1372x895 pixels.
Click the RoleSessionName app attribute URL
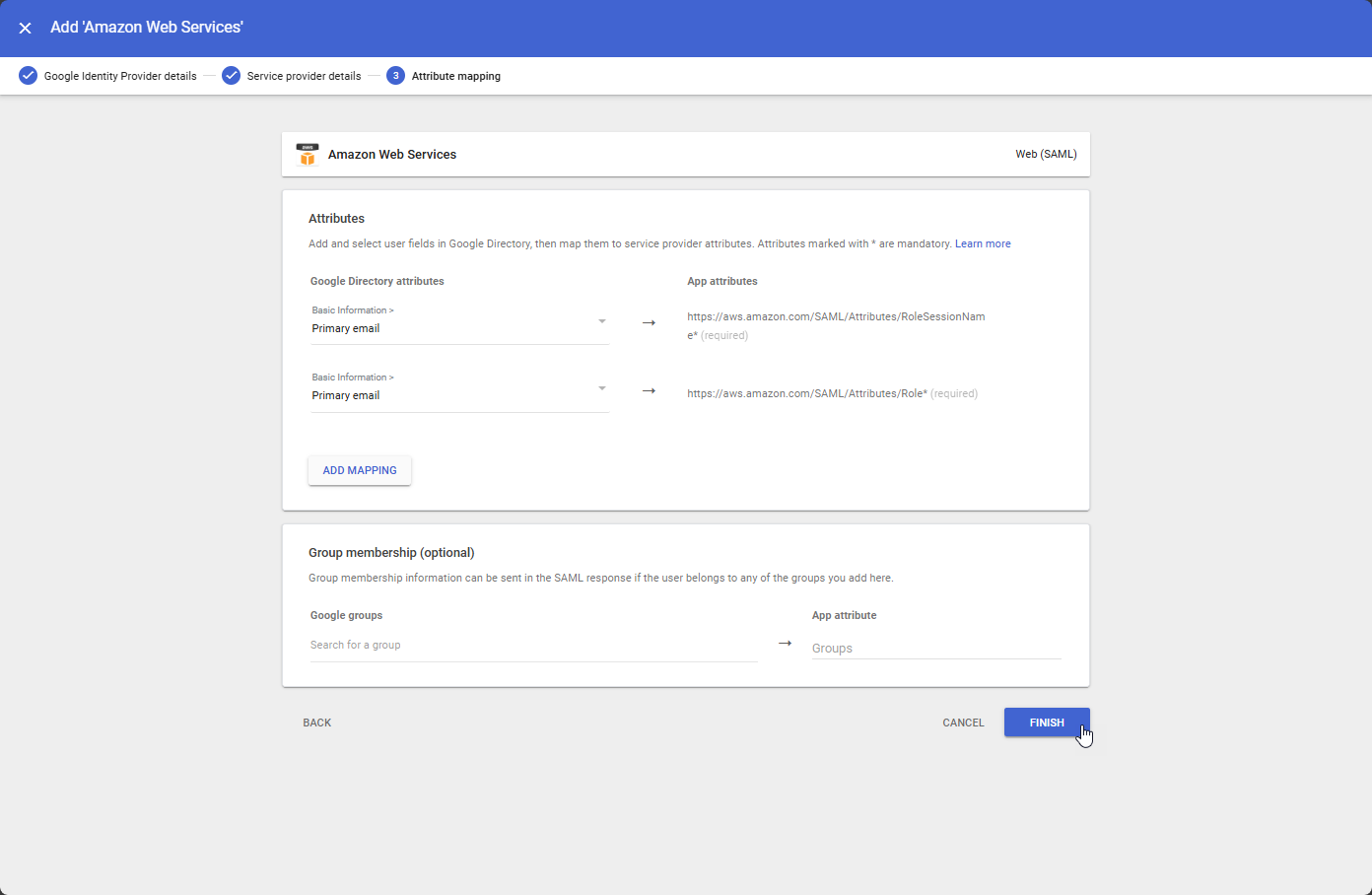(836, 326)
